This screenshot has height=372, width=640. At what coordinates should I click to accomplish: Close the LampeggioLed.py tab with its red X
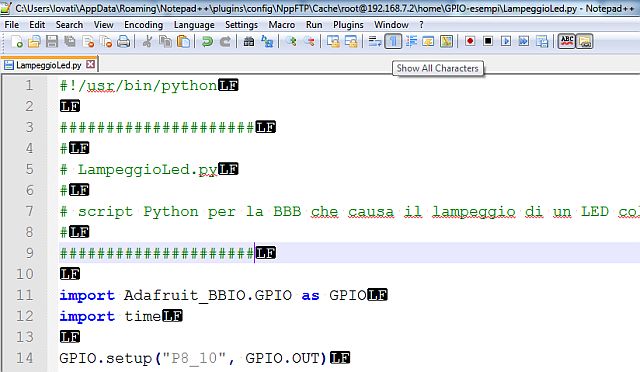click(91, 64)
